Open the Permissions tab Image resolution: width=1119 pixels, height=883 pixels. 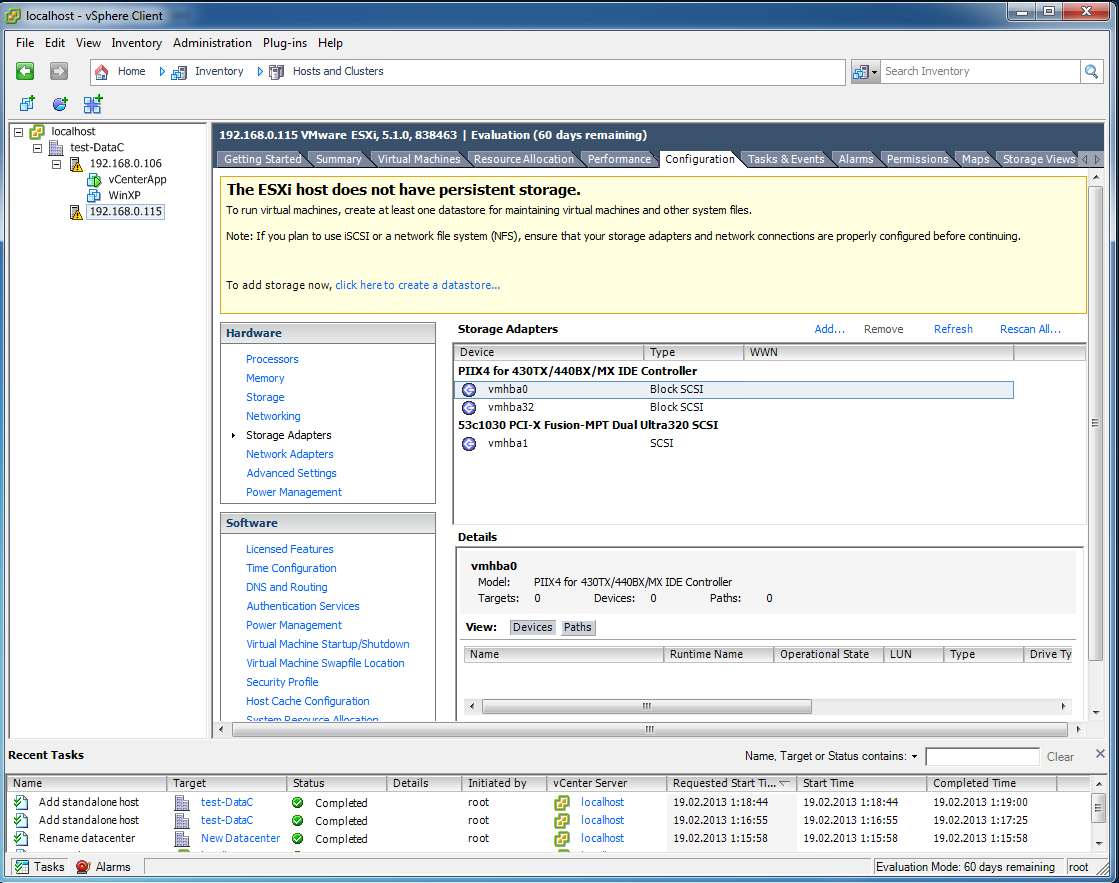917,159
